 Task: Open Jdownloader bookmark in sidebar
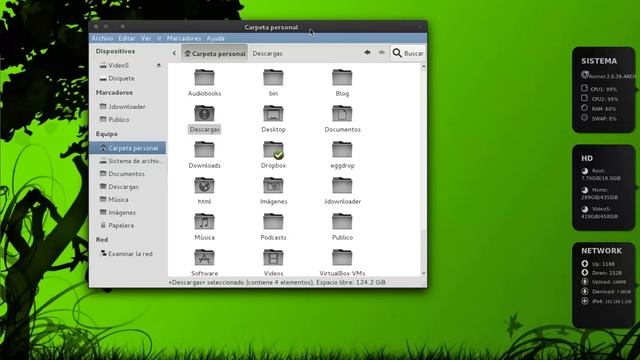(127, 107)
